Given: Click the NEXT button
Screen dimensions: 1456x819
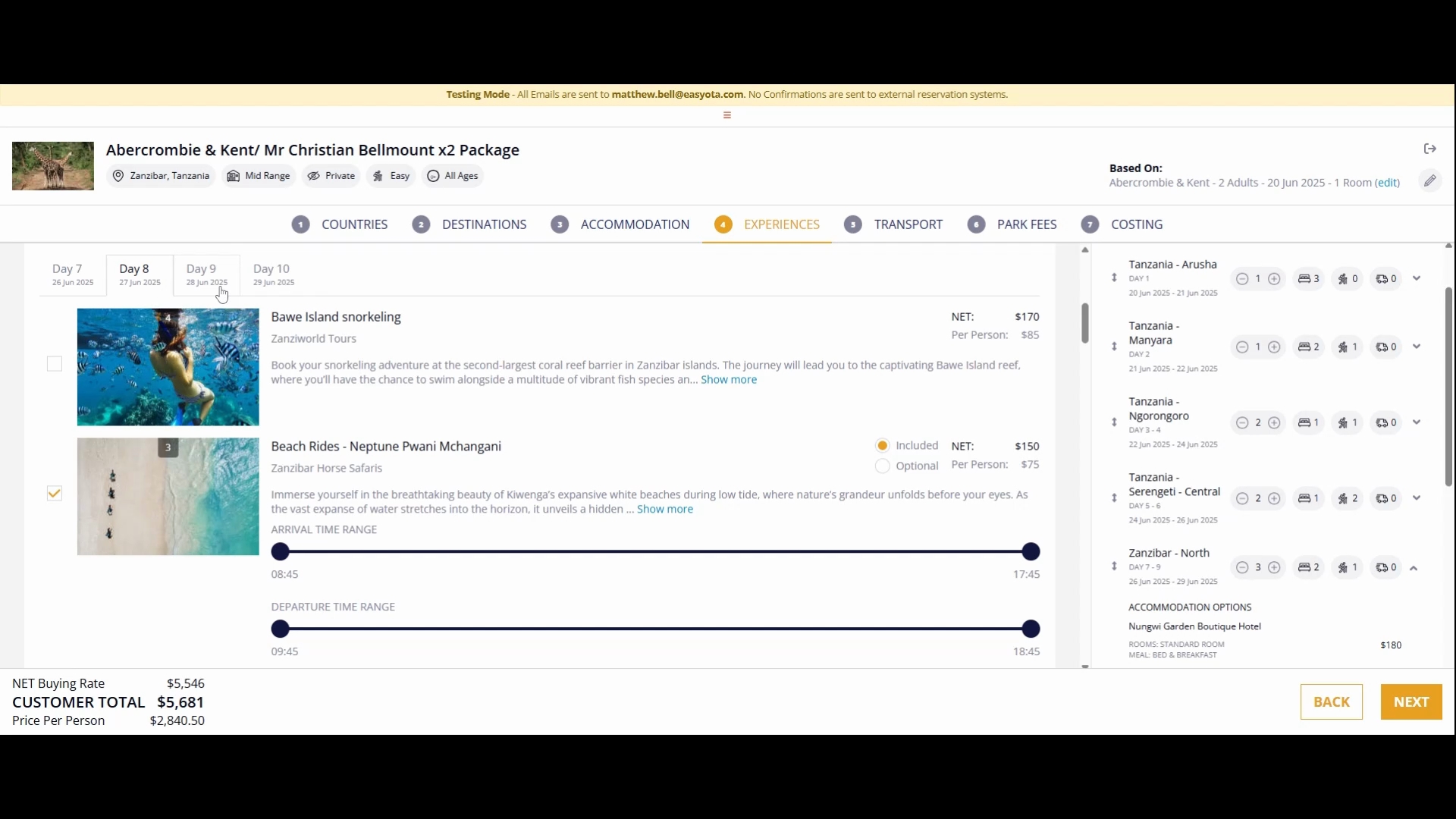Looking at the screenshot, I should coord(1411,702).
